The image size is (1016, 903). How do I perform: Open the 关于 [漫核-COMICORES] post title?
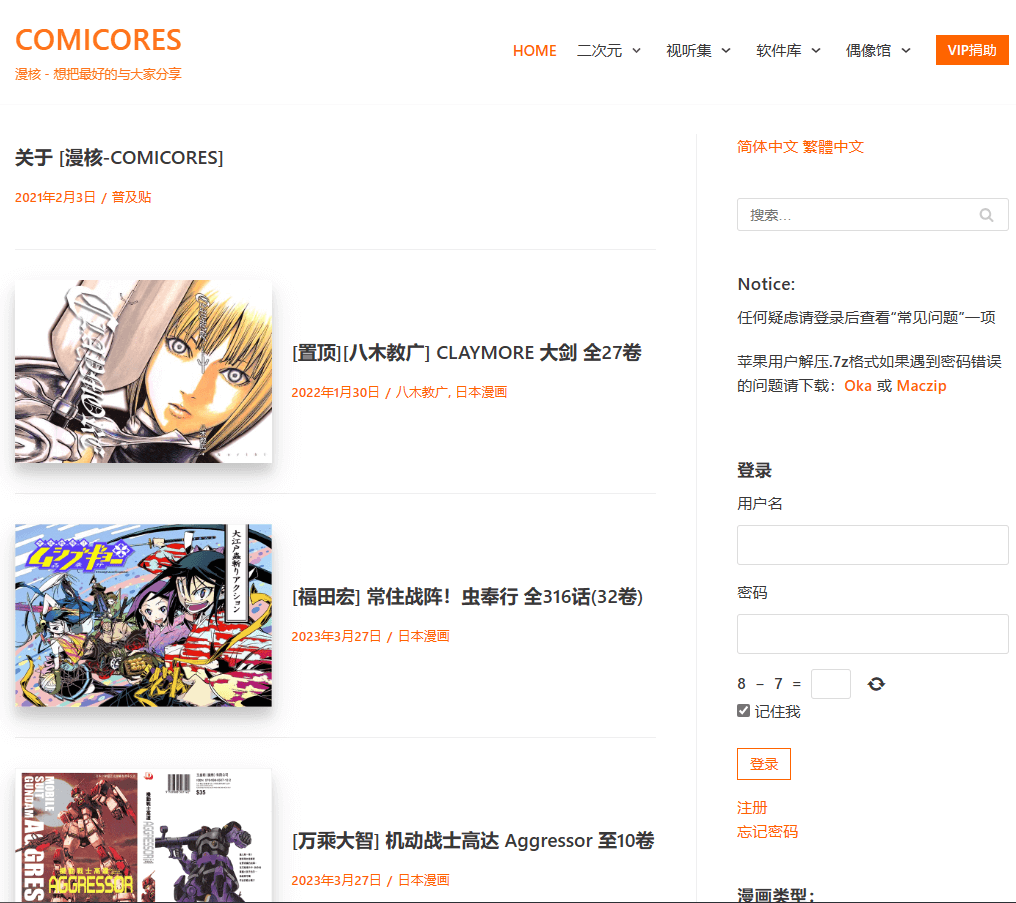click(119, 157)
